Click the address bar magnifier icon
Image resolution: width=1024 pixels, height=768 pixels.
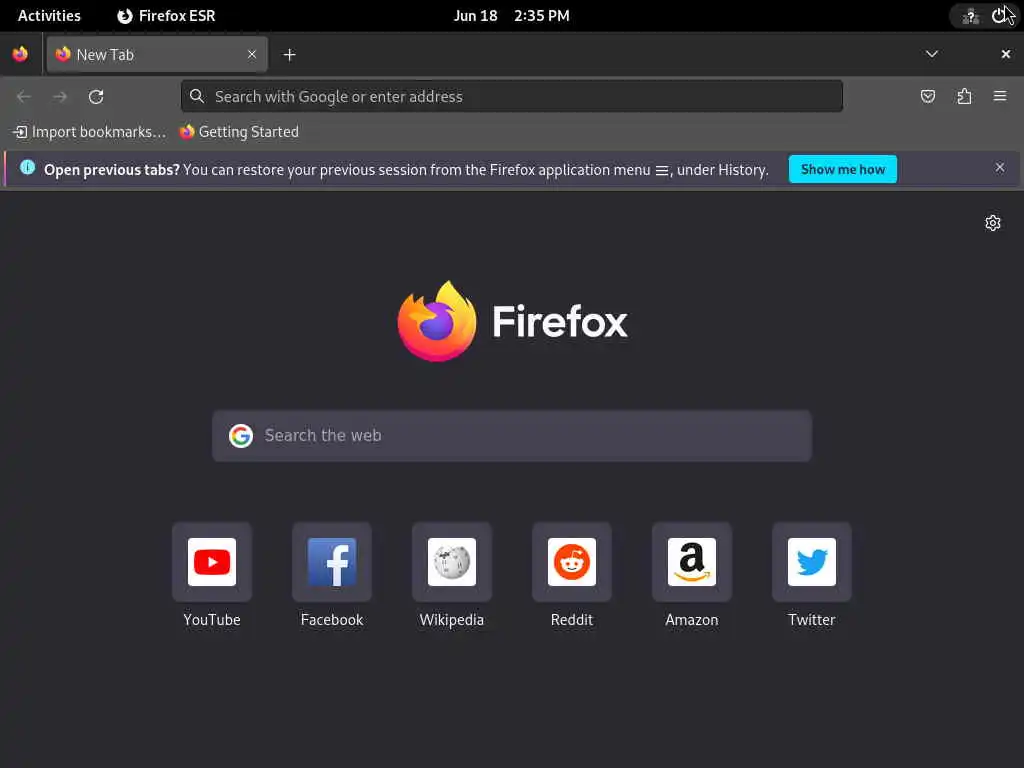[197, 97]
